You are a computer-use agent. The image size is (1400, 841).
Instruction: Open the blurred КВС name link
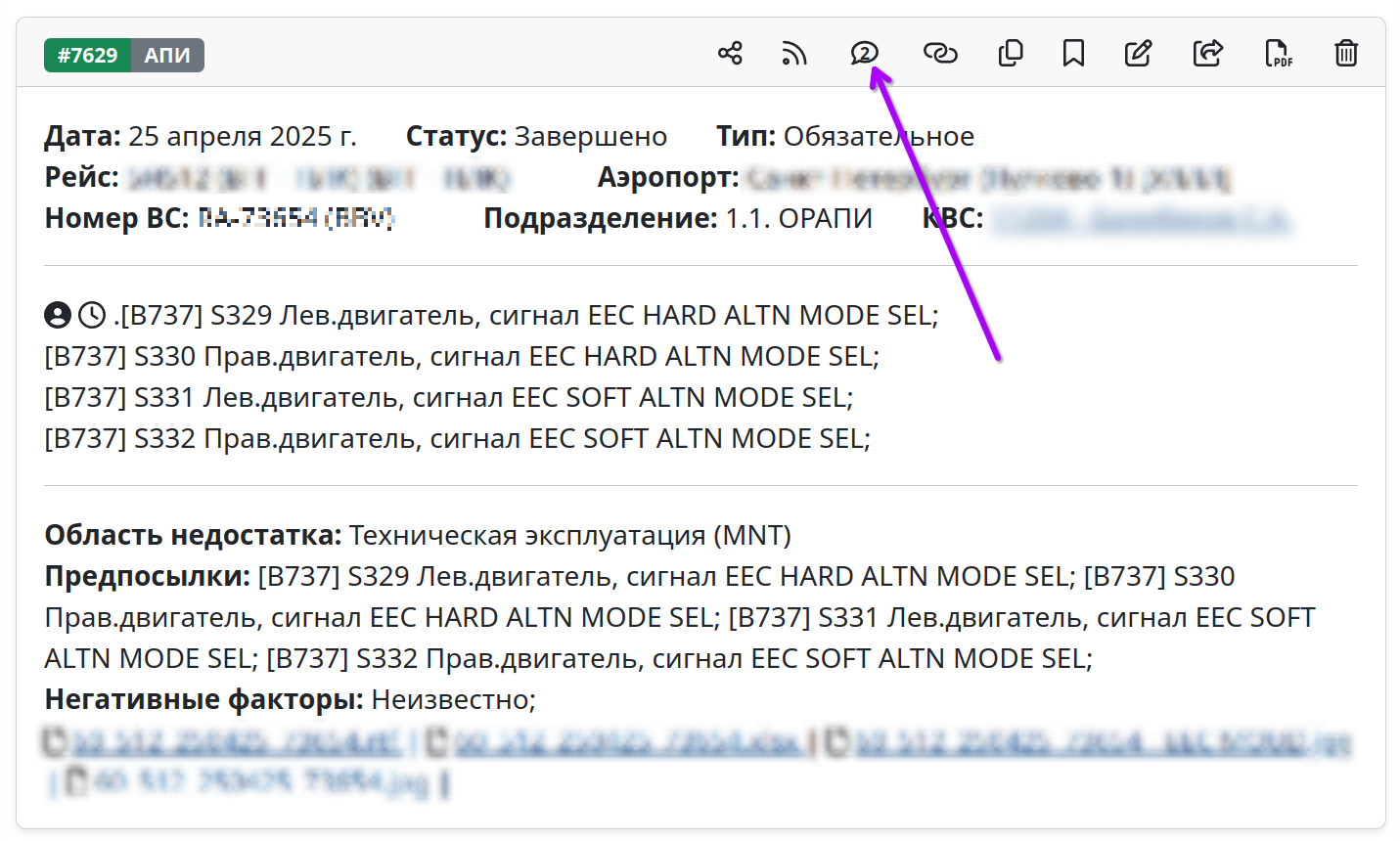[1141, 219]
